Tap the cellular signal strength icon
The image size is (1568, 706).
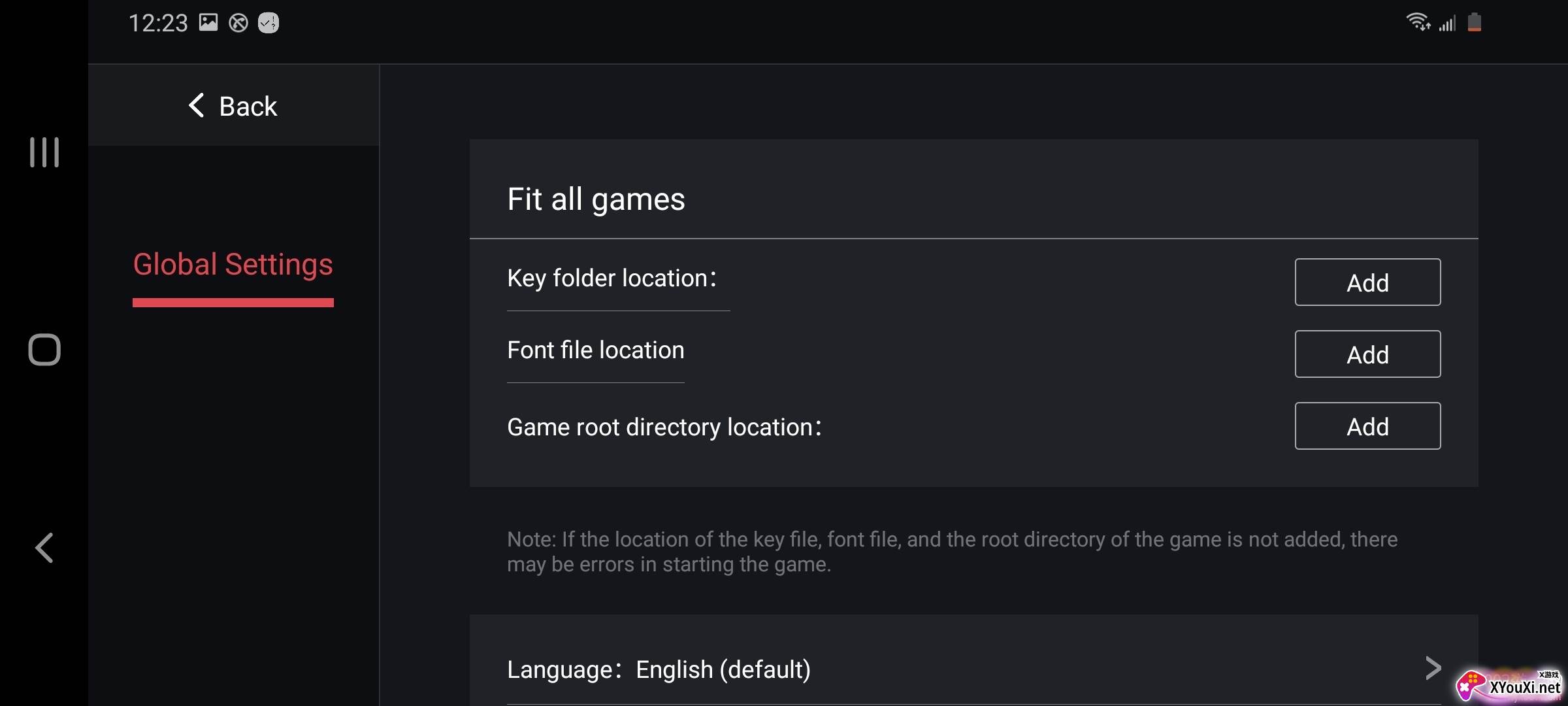[x=1447, y=24]
